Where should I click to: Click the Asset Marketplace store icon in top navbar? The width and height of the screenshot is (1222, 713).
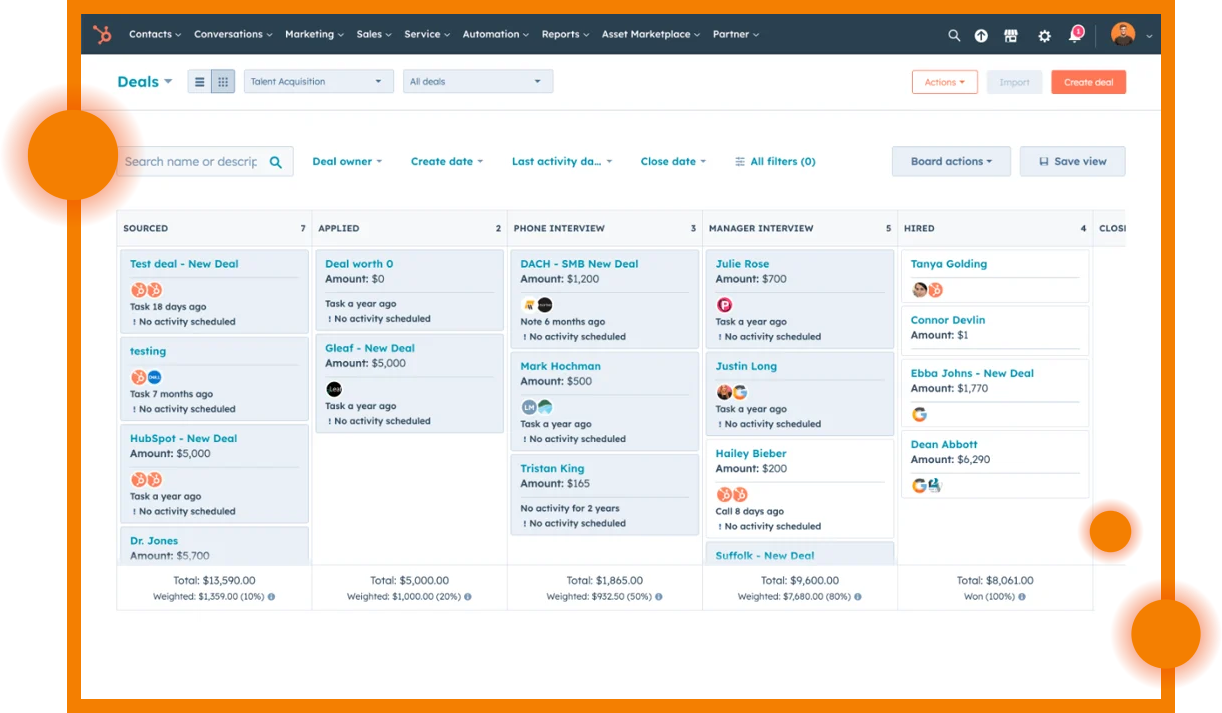tap(1011, 34)
